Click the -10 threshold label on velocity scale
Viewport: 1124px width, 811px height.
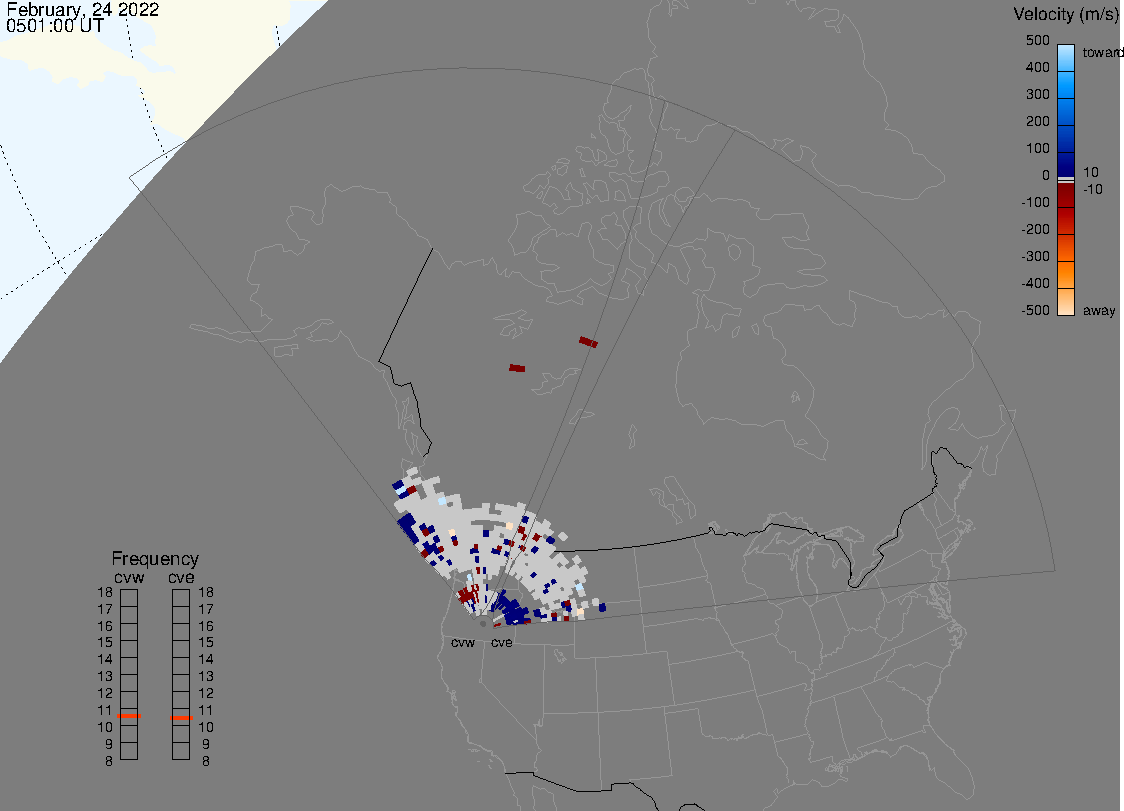click(1093, 189)
